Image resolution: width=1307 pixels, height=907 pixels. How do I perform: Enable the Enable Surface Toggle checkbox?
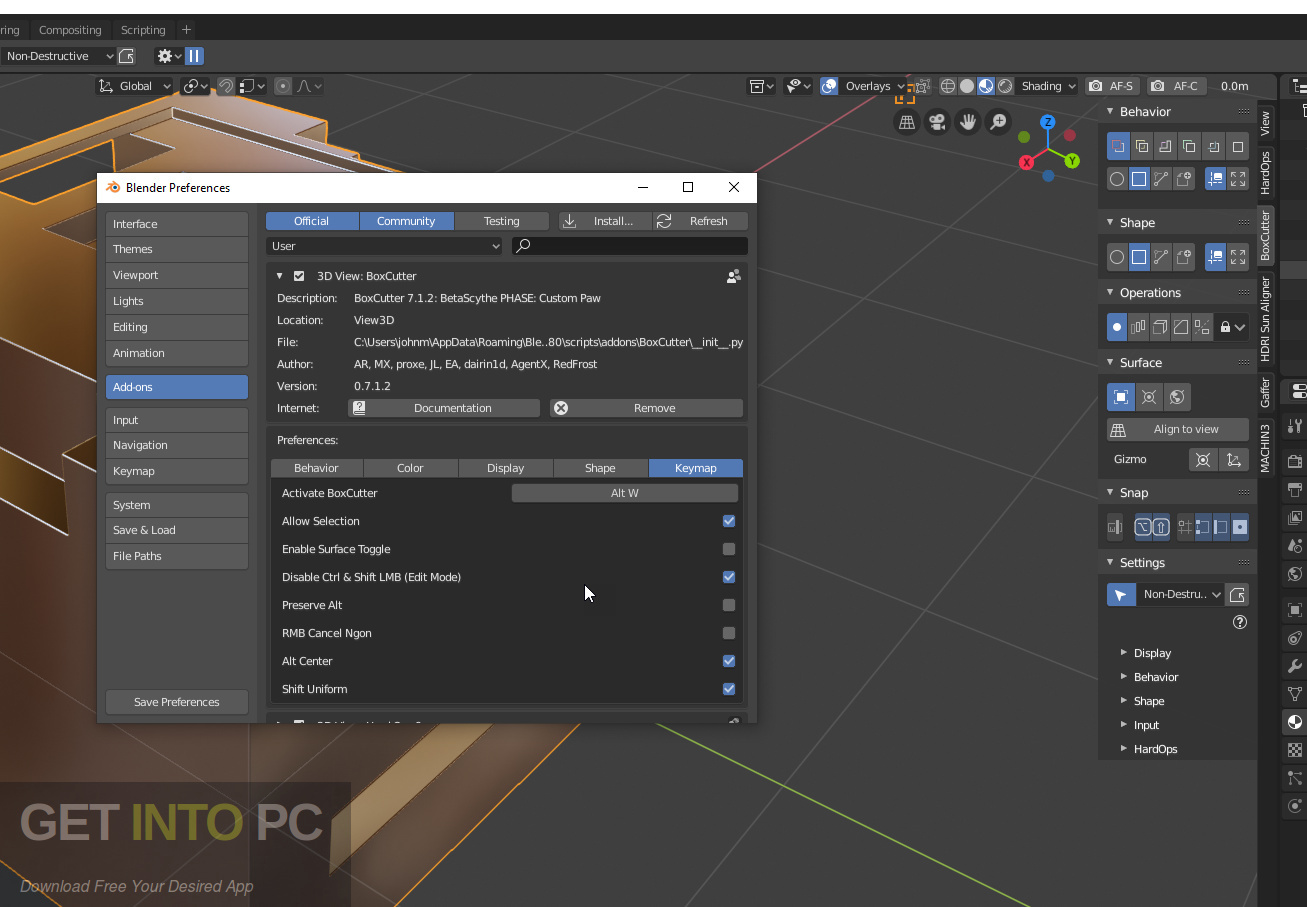[729, 549]
